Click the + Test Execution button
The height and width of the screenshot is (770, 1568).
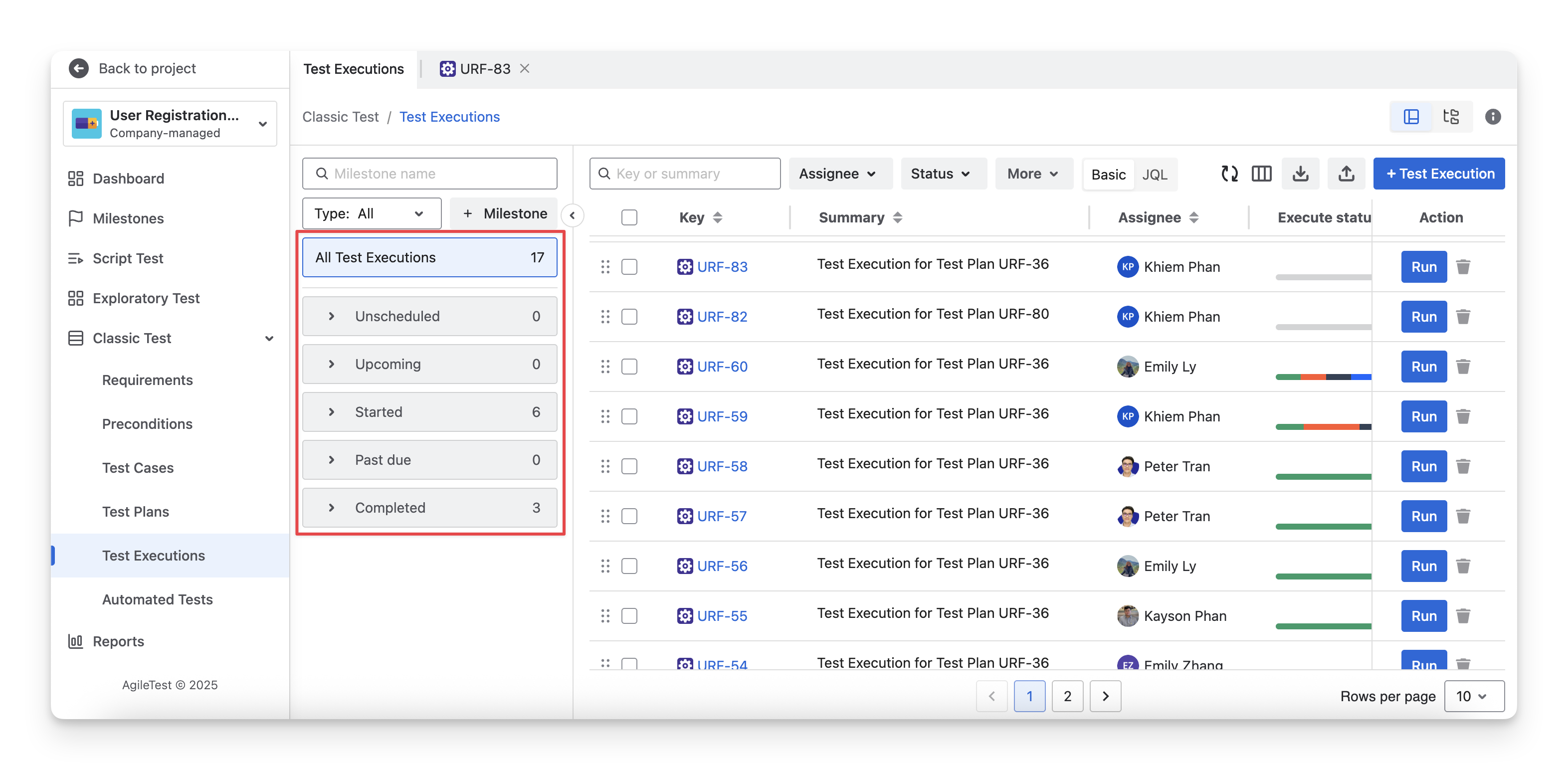(x=1438, y=174)
